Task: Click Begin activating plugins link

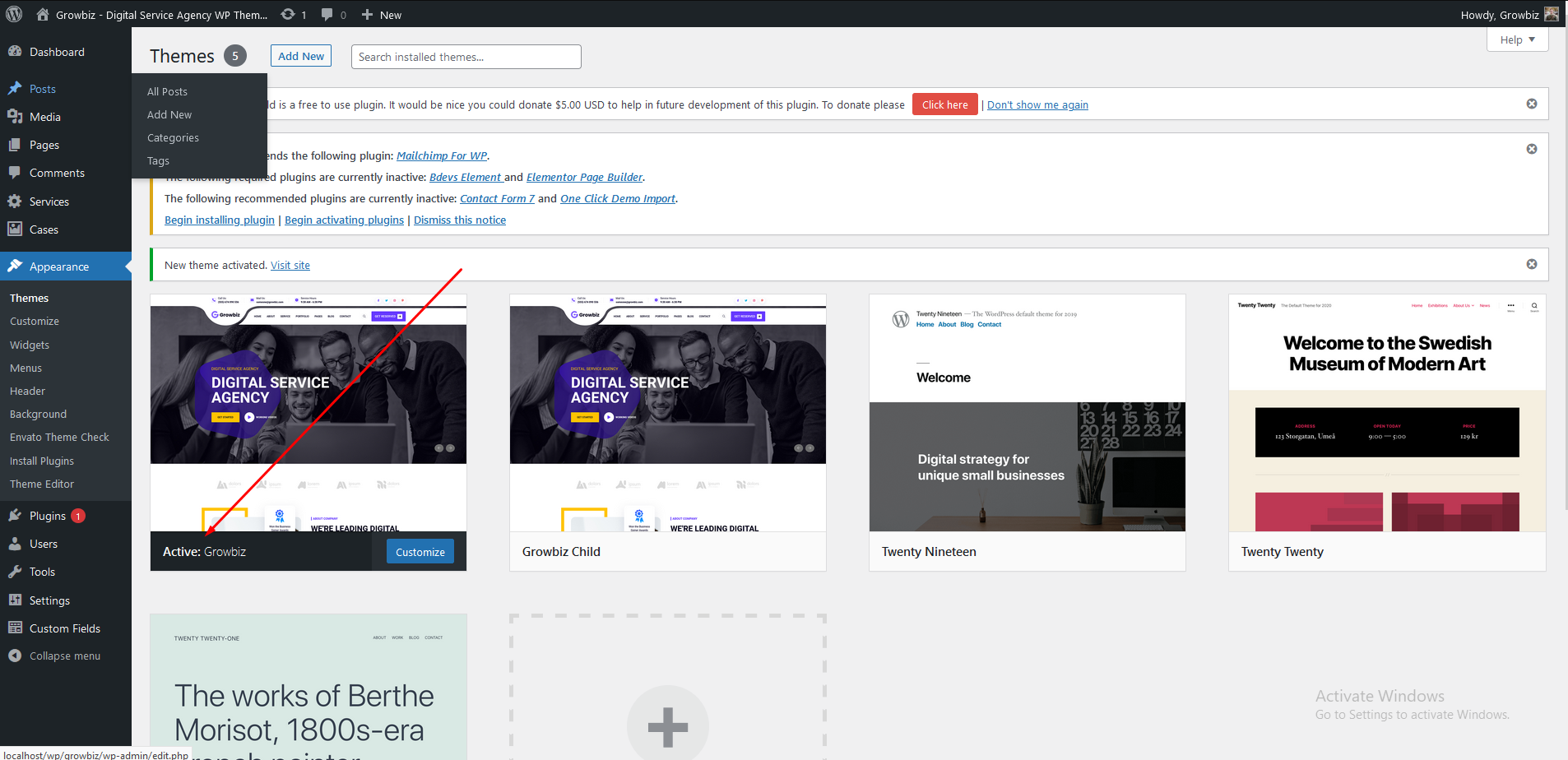Action: coord(344,220)
